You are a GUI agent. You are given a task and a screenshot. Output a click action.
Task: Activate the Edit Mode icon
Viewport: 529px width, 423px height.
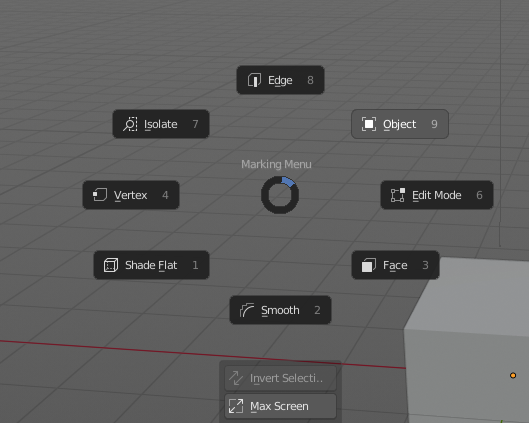[x=398, y=195]
